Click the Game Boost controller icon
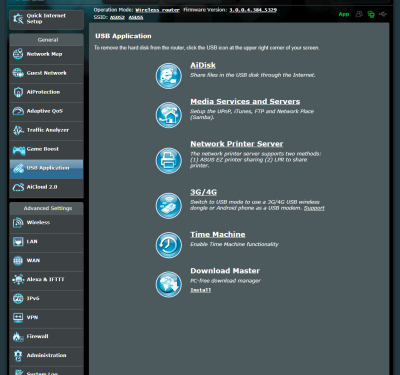 click(19, 150)
